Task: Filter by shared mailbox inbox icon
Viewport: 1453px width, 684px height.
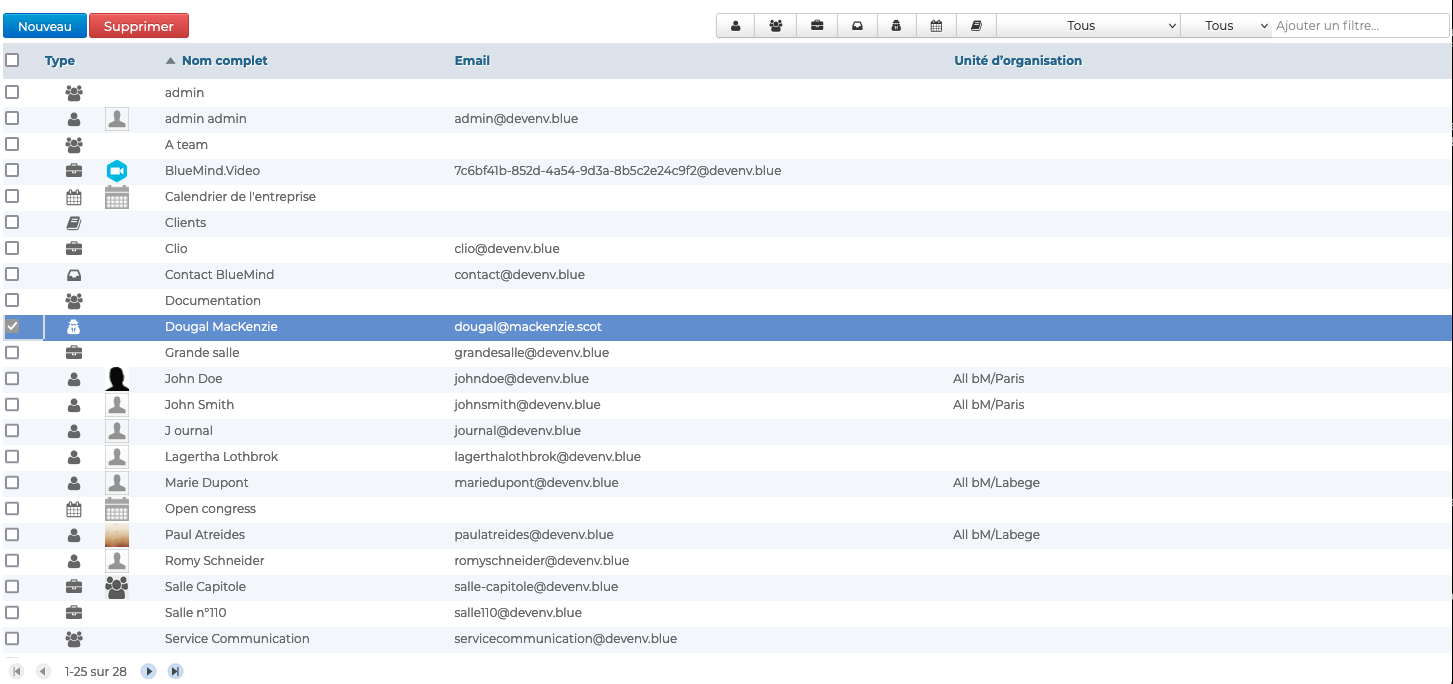Action: click(x=857, y=26)
